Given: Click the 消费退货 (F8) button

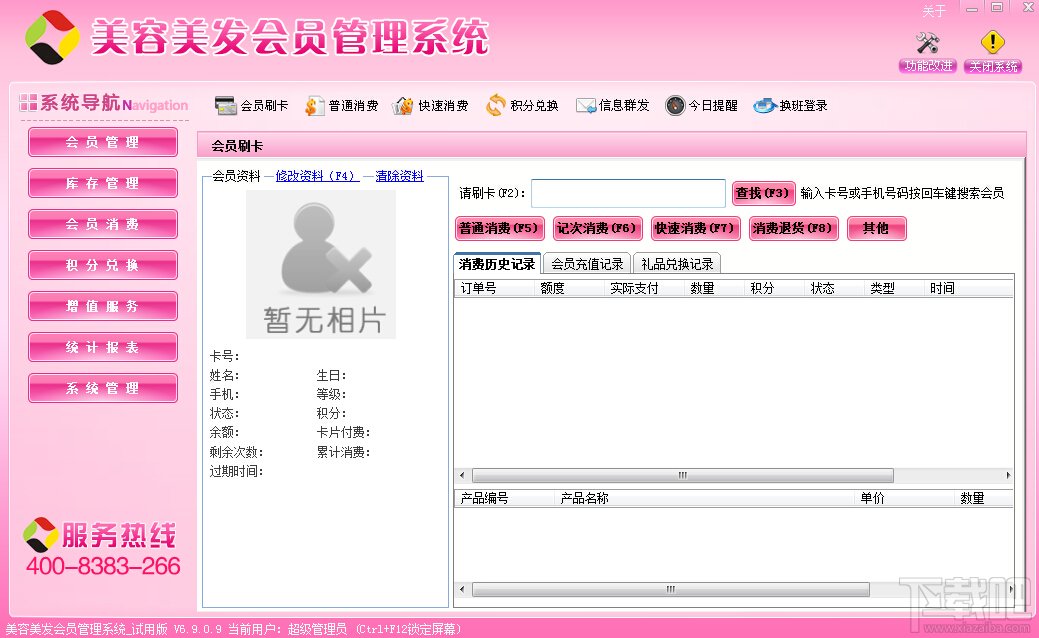Looking at the screenshot, I should [793, 229].
